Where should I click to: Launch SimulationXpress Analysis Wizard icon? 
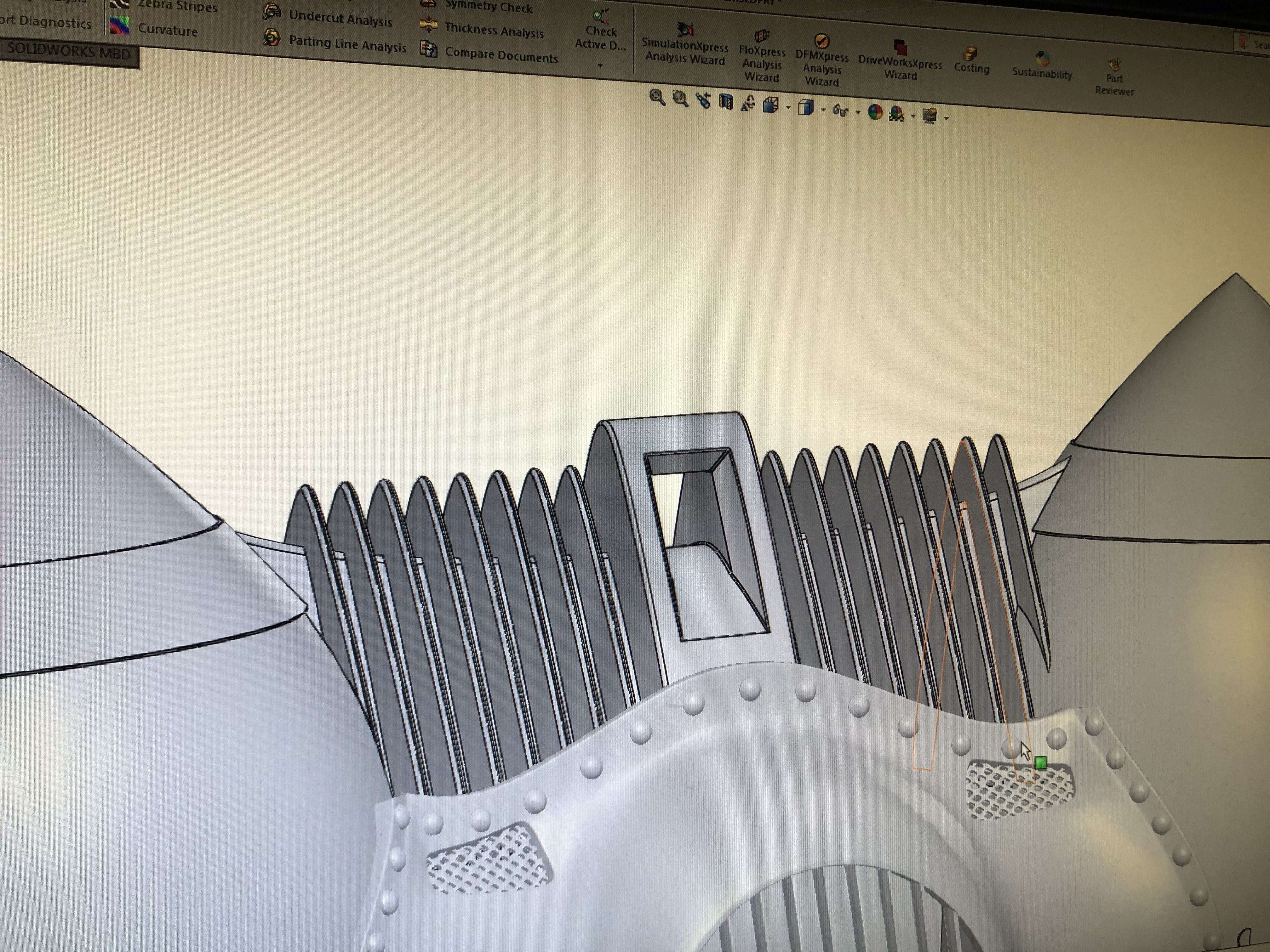[x=685, y=29]
